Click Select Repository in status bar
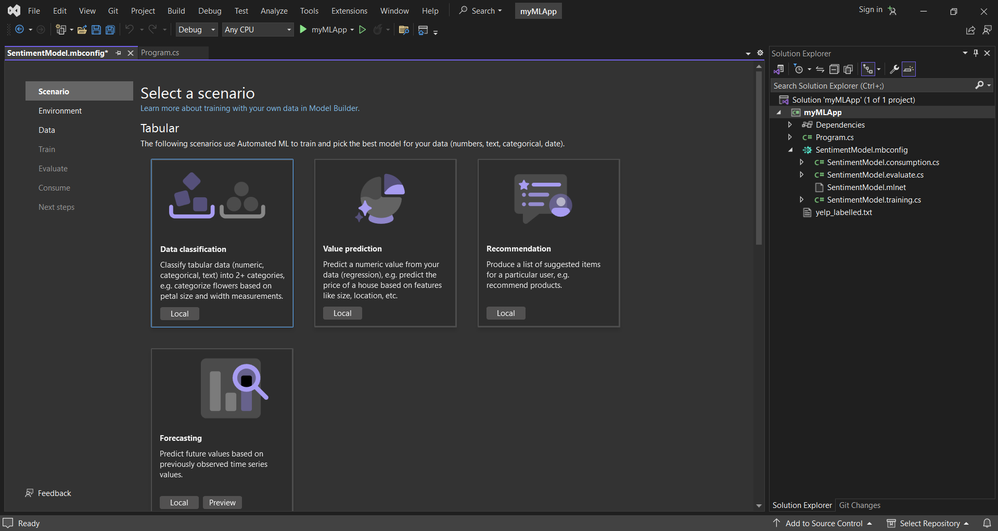This screenshot has height=531, width=998. click(928, 523)
